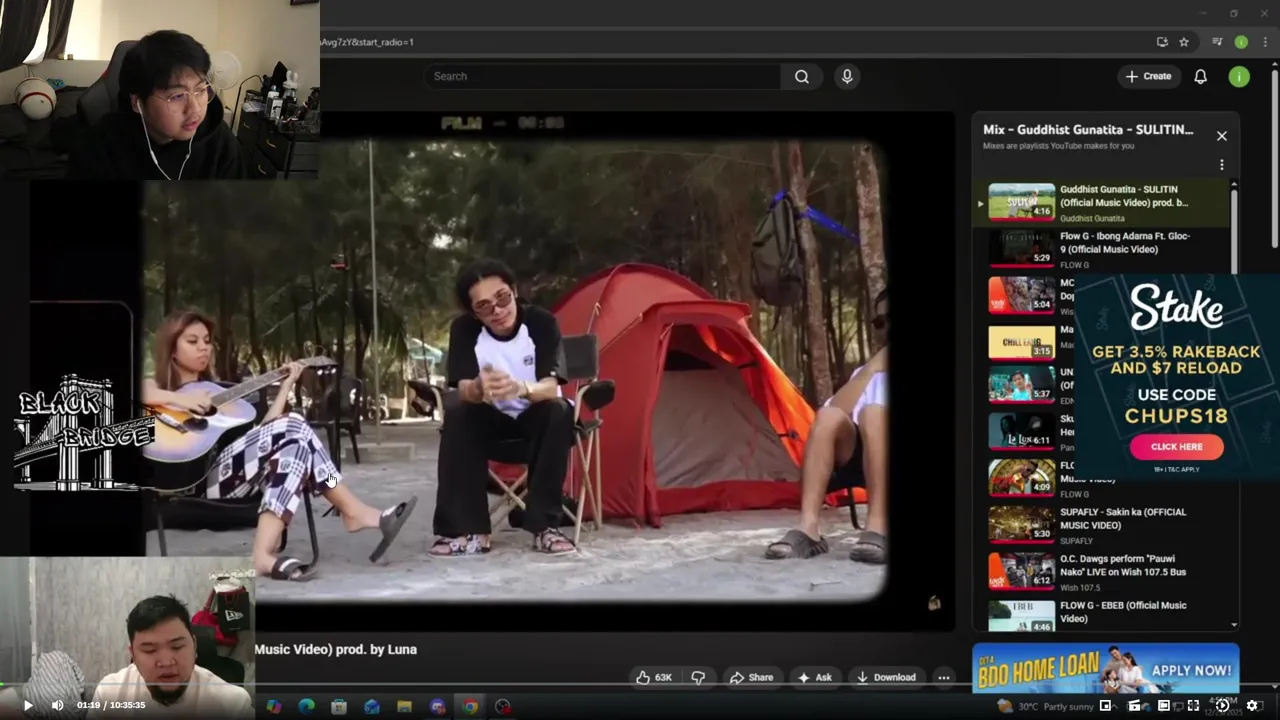This screenshot has height=720, width=1280.
Task: Click the Create button
Action: tap(1148, 76)
